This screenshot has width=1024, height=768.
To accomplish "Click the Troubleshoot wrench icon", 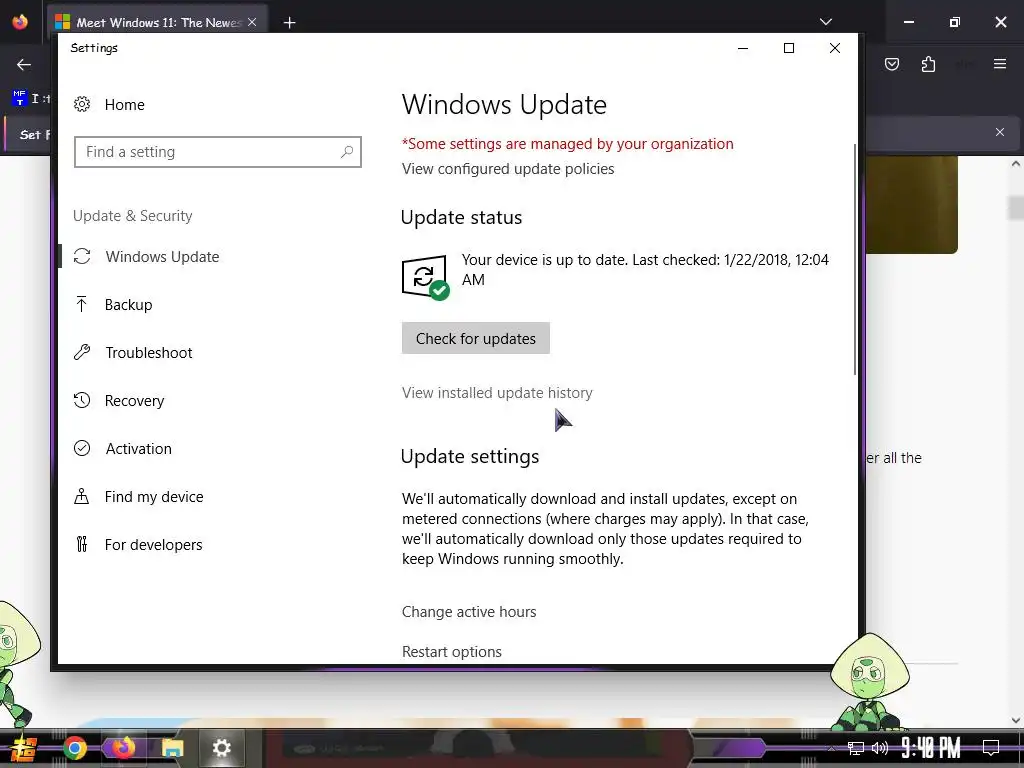I will coord(82,353).
